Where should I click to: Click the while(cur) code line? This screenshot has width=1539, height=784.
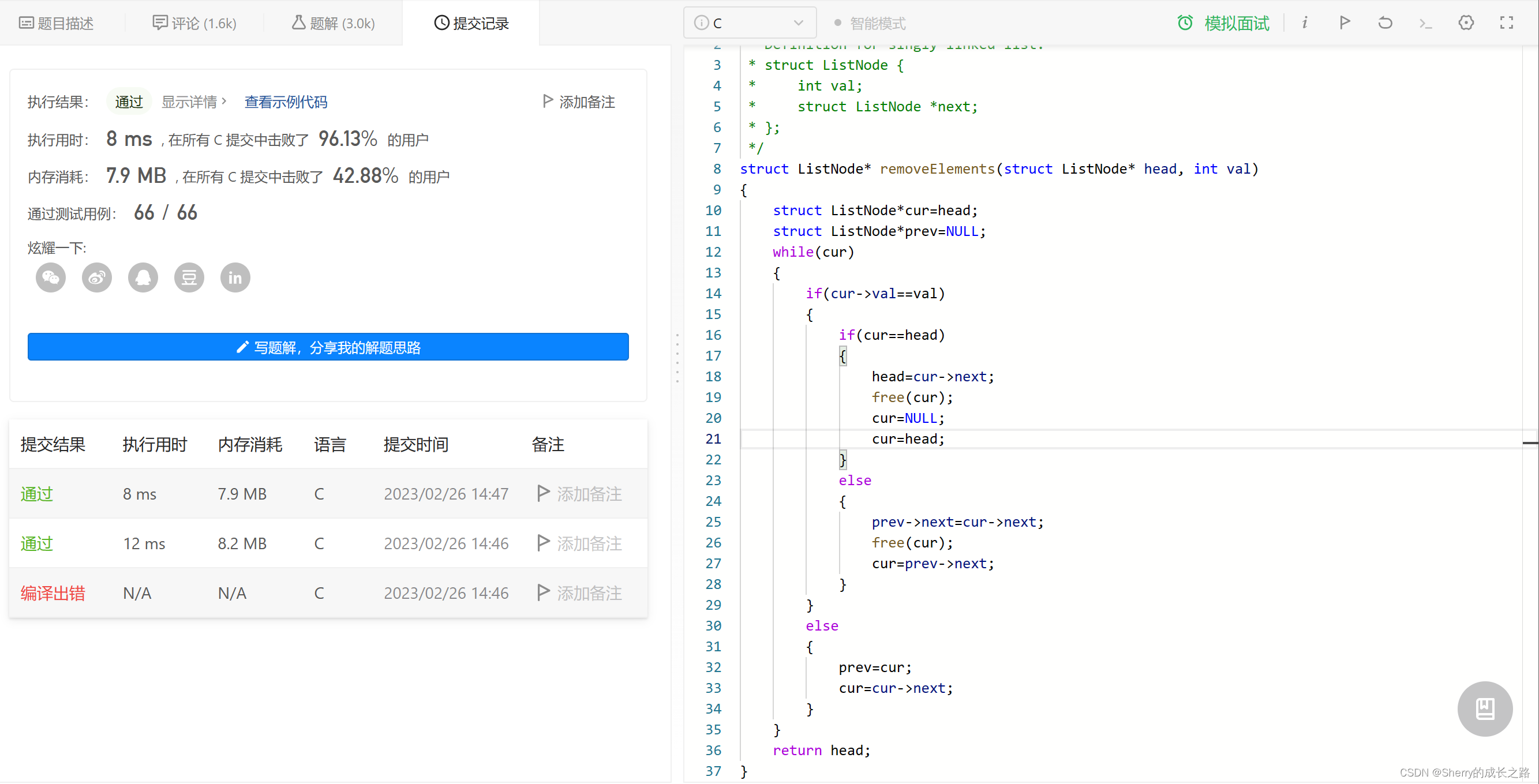tap(813, 252)
